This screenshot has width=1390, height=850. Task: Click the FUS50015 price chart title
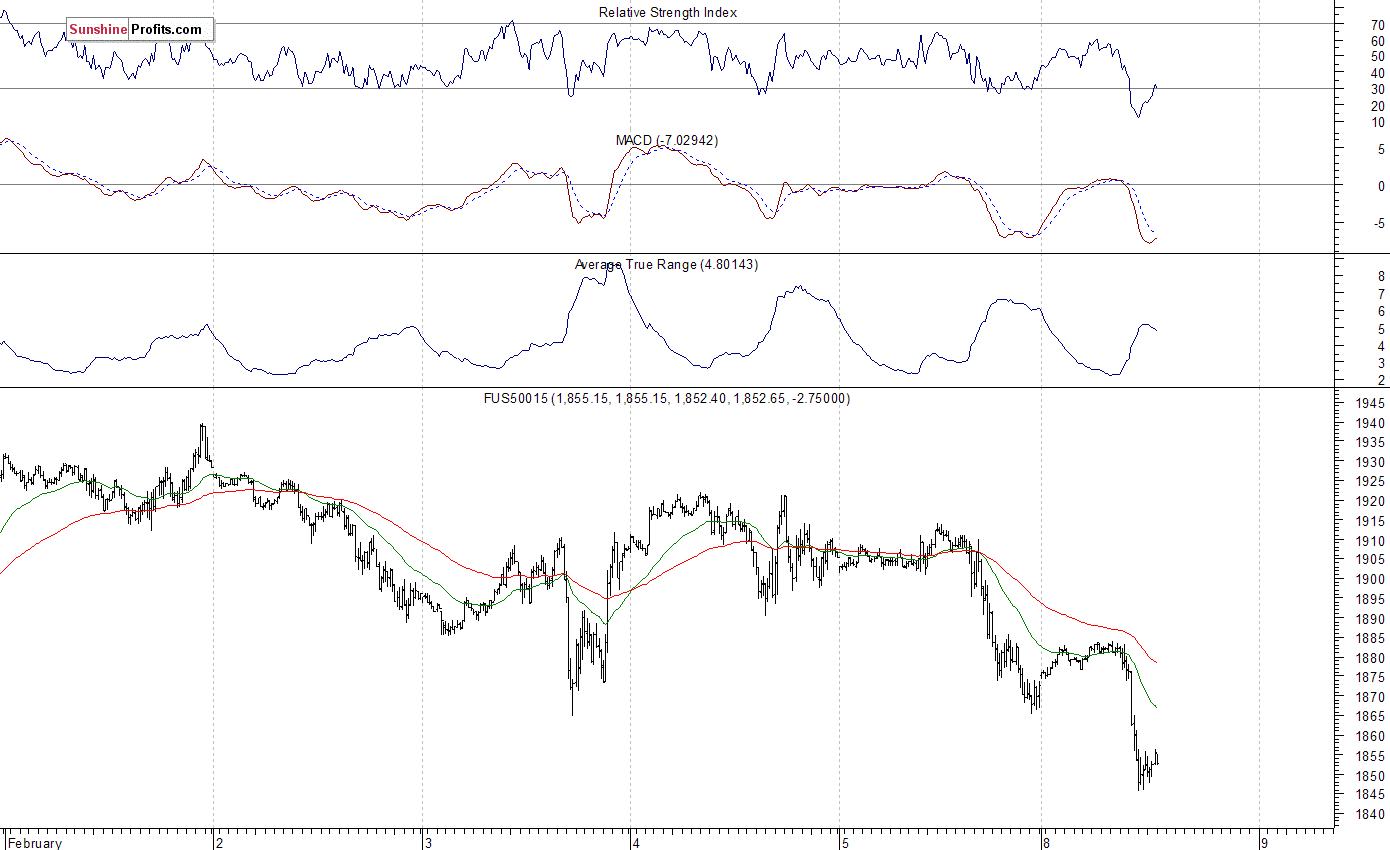click(x=667, y=398)
